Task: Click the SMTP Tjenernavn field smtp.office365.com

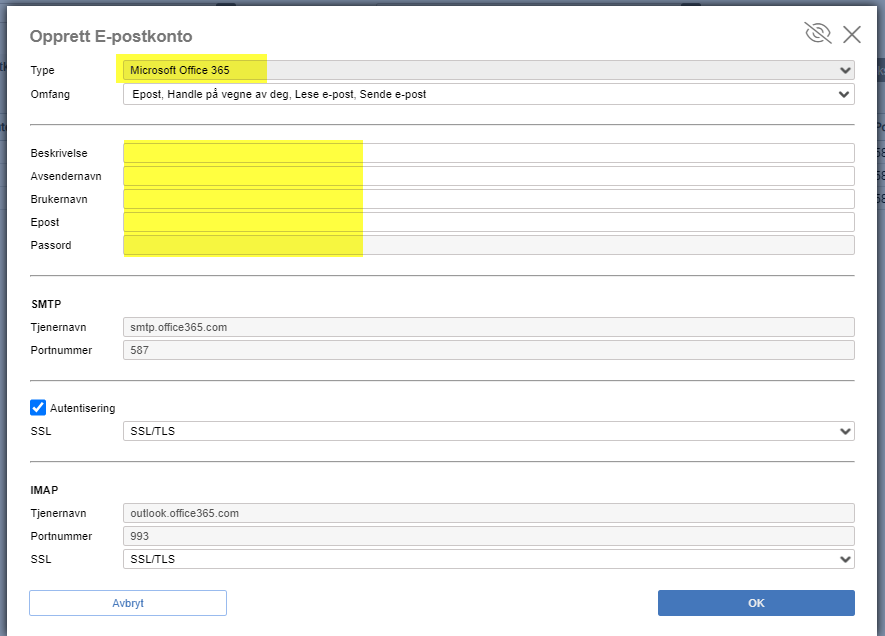Action: [x=489, y=327]
